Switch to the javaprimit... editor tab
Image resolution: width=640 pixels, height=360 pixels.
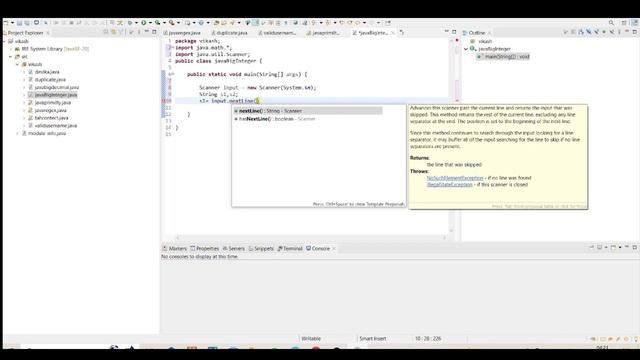(x=323, y=33)
